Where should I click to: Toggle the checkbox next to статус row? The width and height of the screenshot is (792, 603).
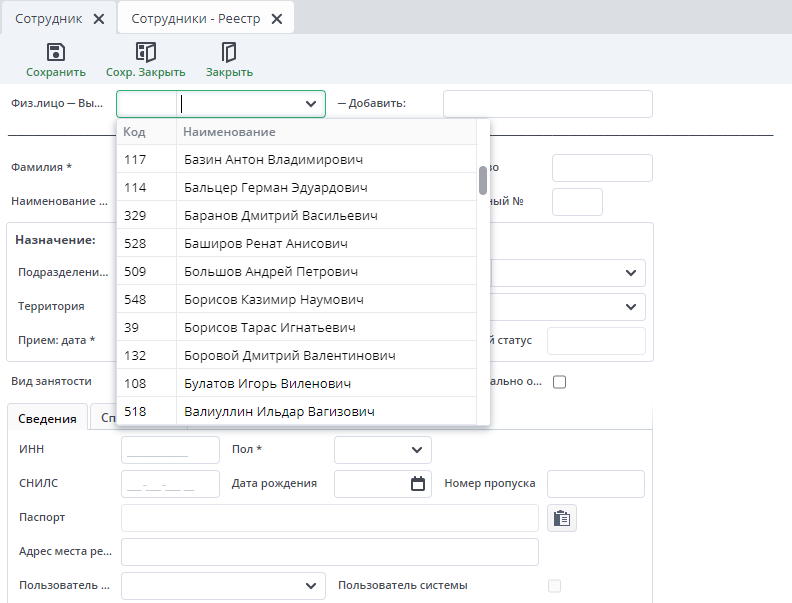pos(559,381)
